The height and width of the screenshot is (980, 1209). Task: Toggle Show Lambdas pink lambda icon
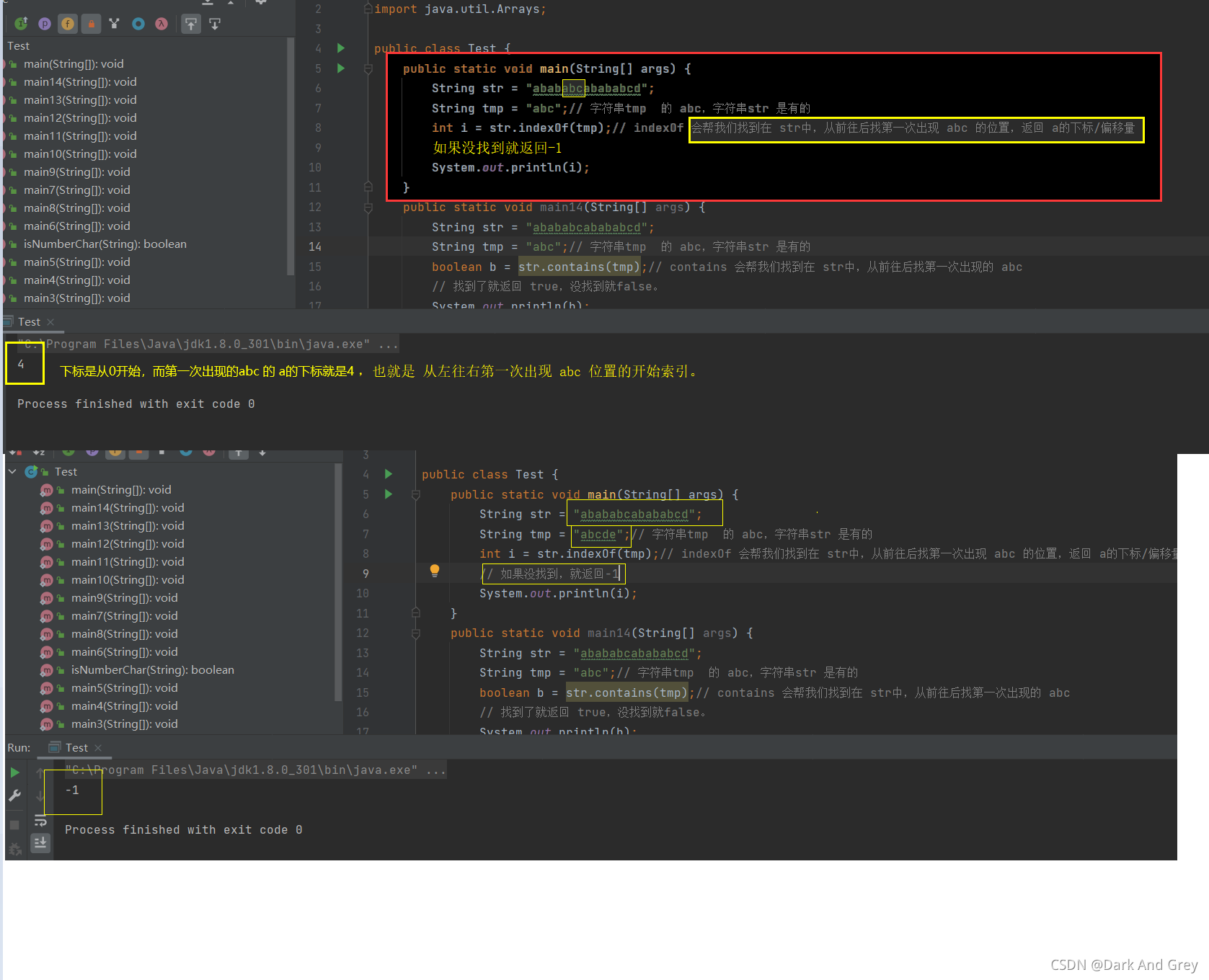(161, 24)
